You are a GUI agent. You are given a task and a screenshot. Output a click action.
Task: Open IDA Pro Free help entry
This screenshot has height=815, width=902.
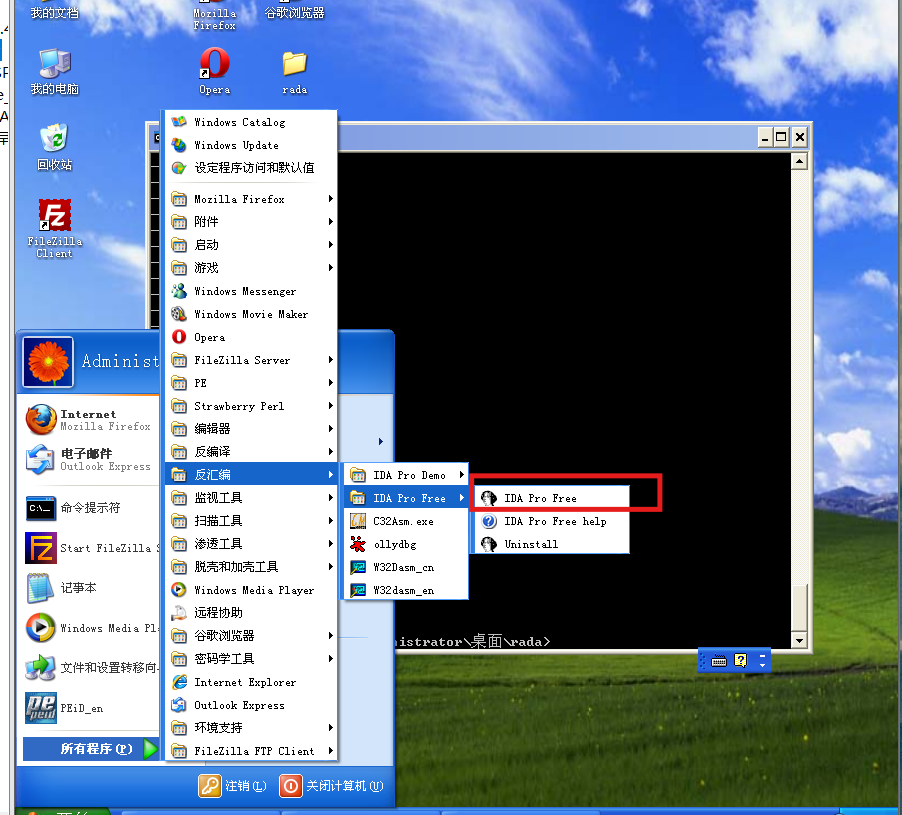click(x=551, y=521)
